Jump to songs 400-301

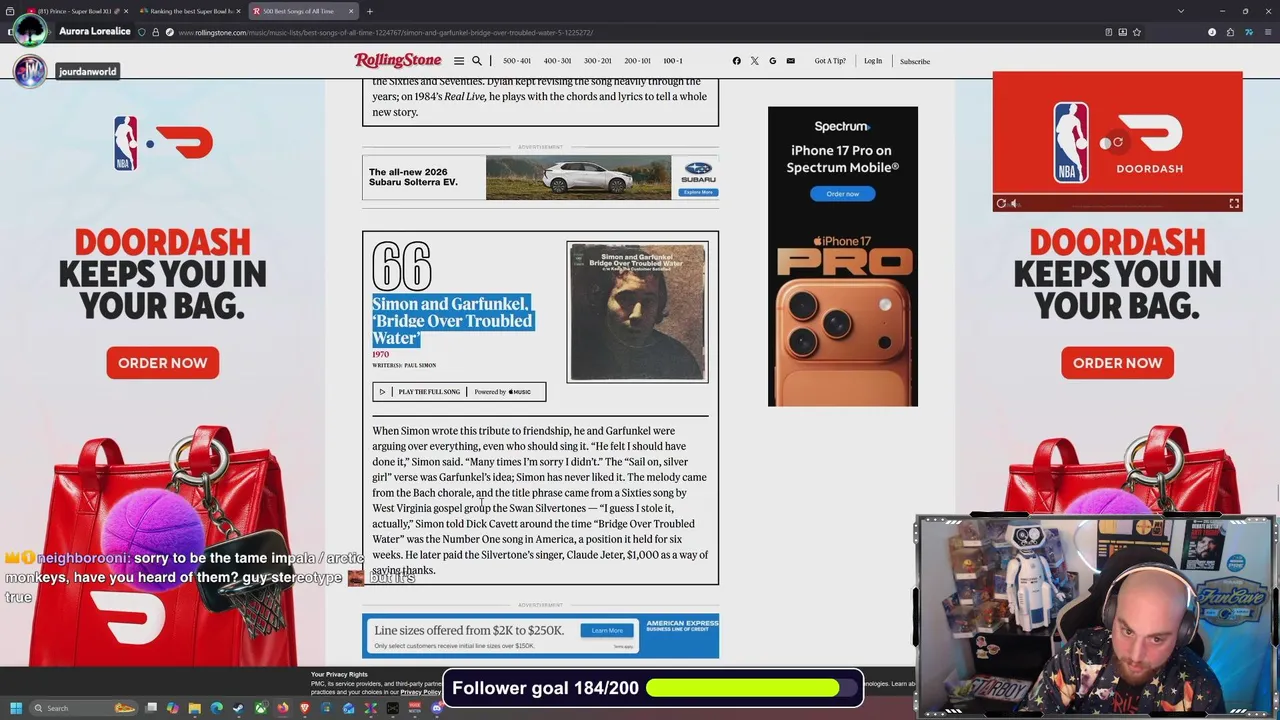coord(557,61)
